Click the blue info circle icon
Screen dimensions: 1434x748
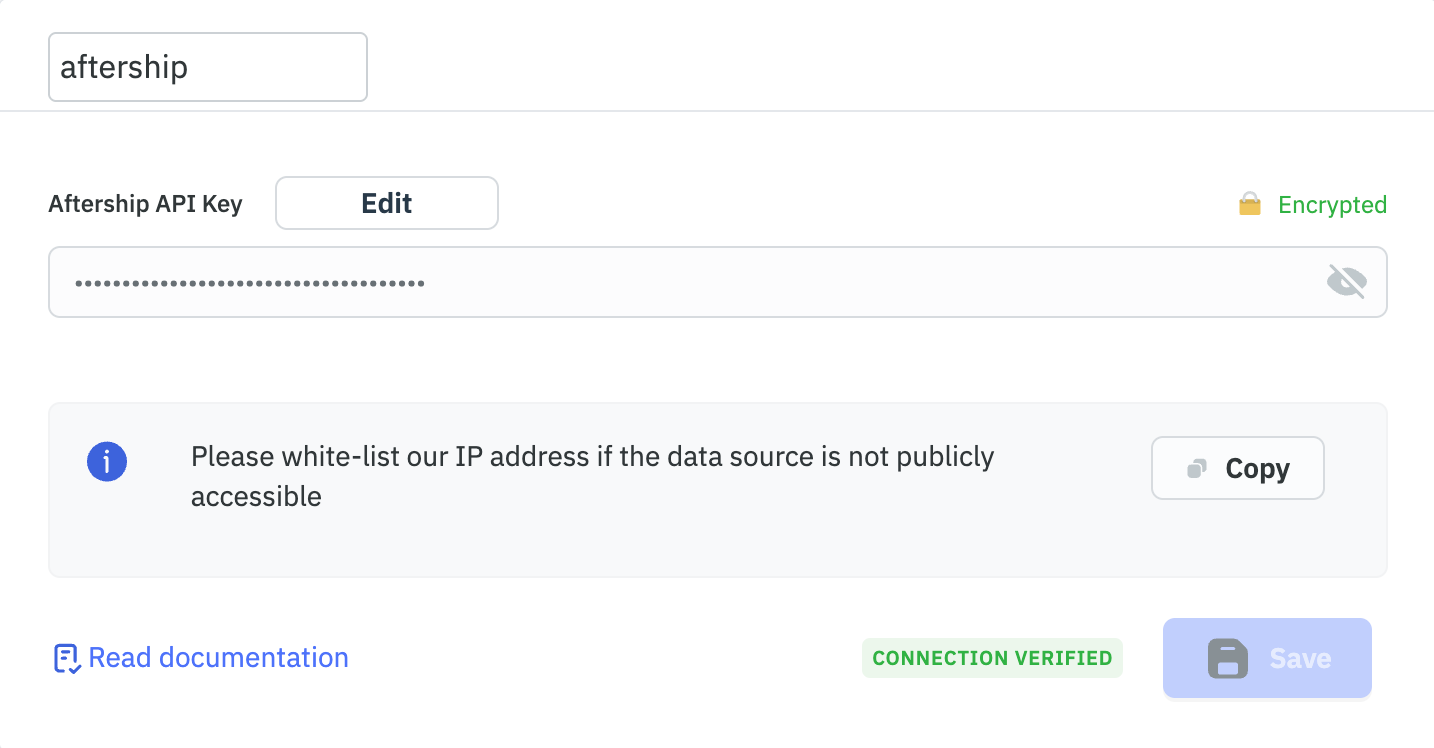107,463
